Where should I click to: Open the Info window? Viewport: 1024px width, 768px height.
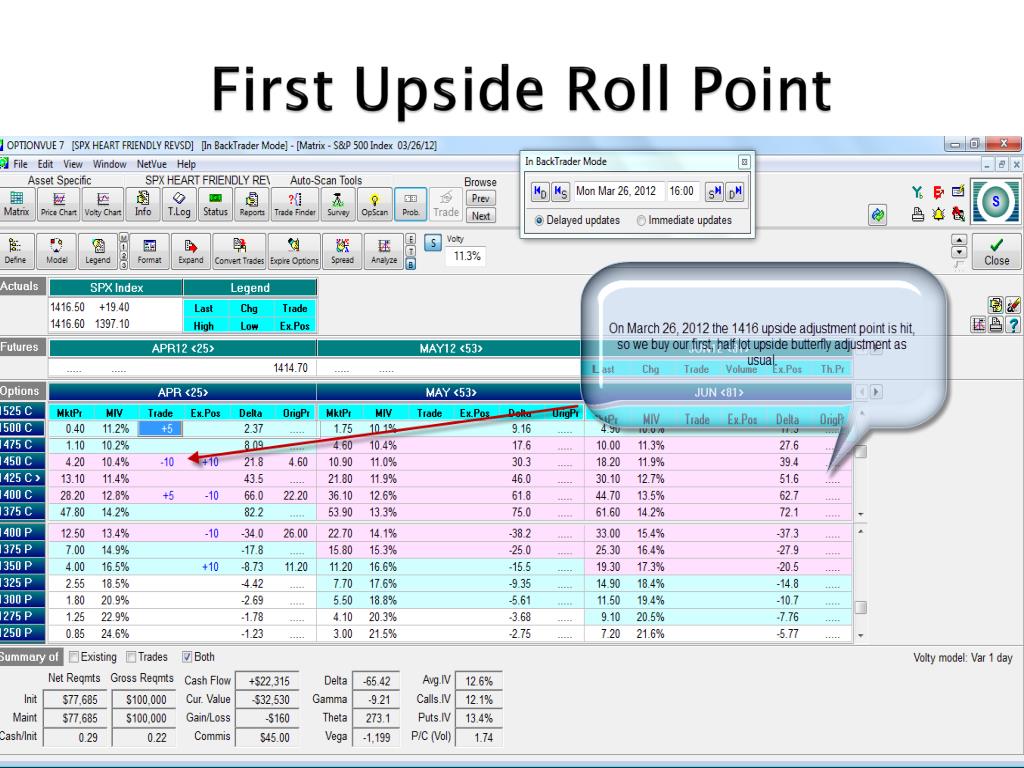pyautogui.click(x=143, y=204)
